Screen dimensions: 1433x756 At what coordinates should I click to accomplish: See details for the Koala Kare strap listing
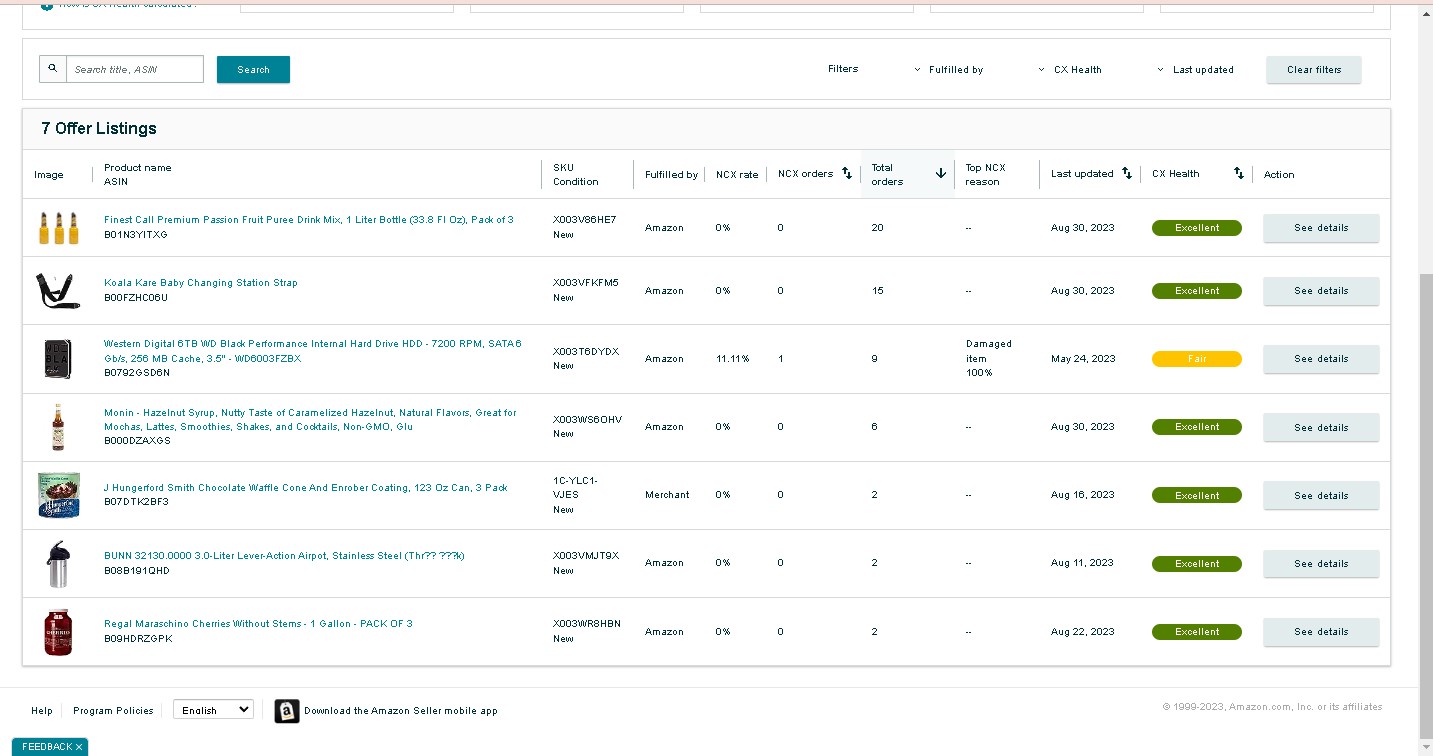[x=1321, y=291]
